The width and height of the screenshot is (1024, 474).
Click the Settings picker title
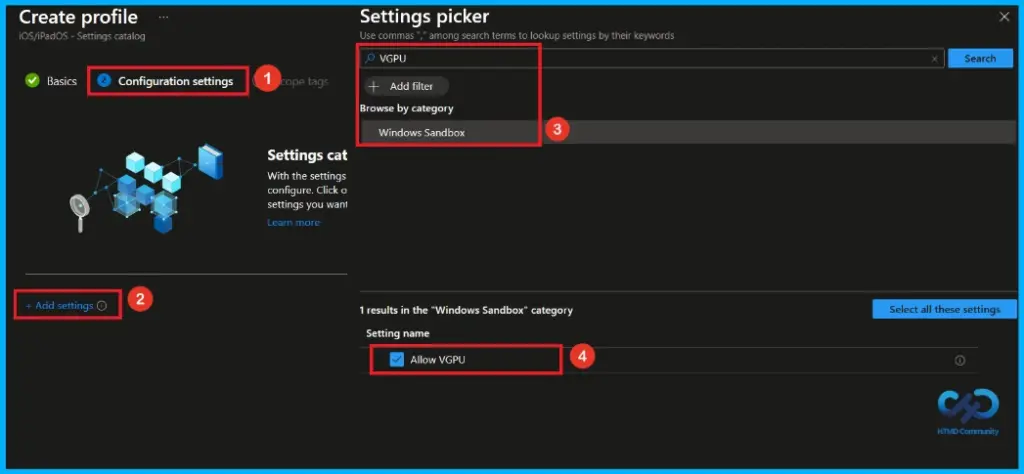[x=424, y=17]
